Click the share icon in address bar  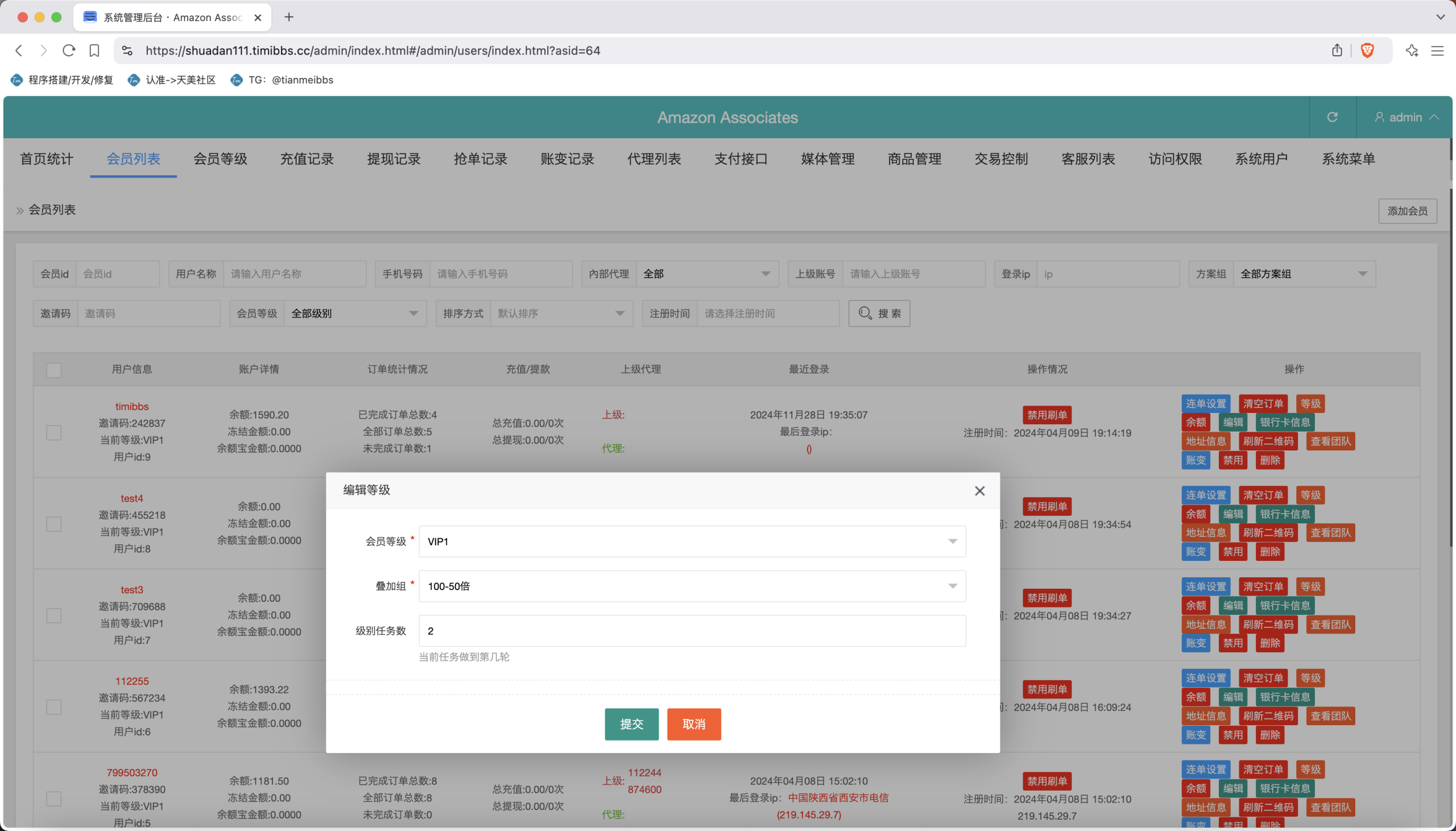coord(1337,51)
